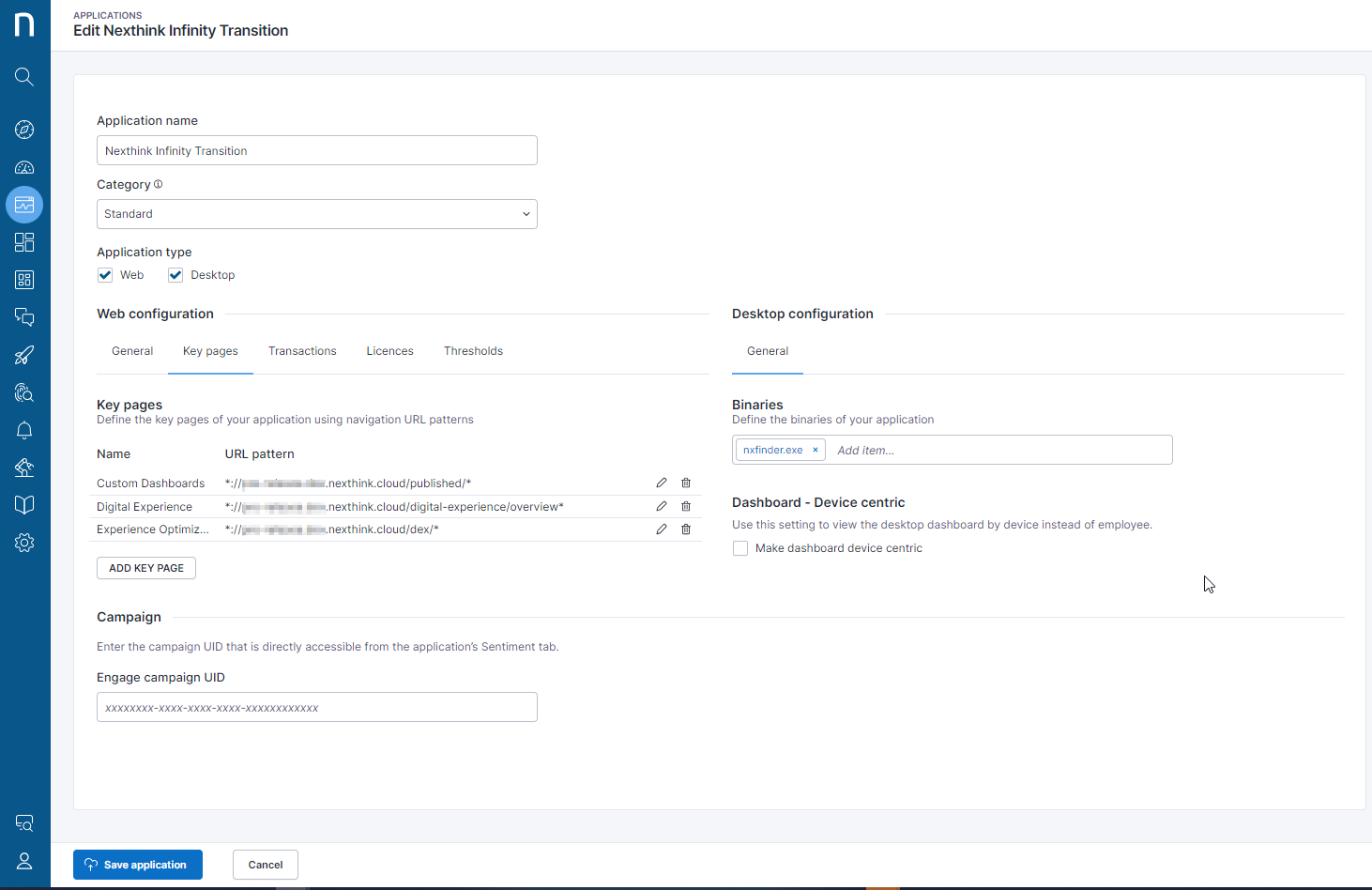The width and height of the screenshot is (1372, 890).
Task: Delete the Digital Experience key page
Action: click(686, 506)
